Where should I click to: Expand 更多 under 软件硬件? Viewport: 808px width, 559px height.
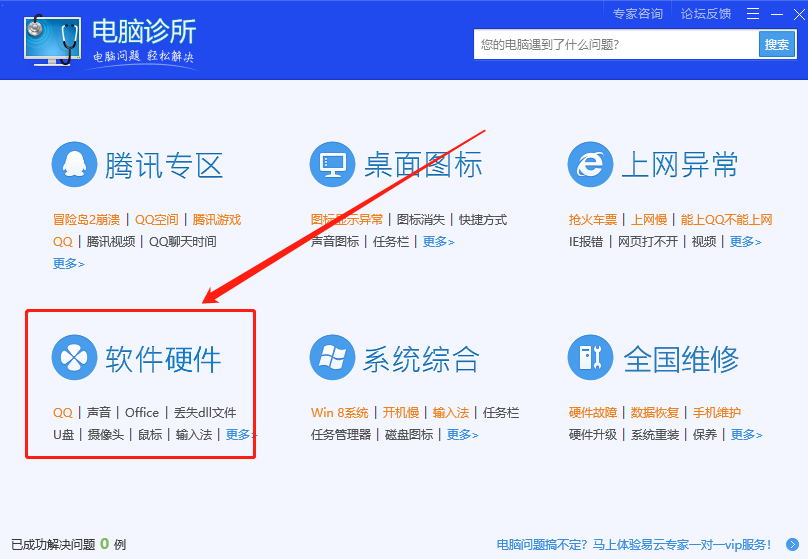(x=240, y=434)
